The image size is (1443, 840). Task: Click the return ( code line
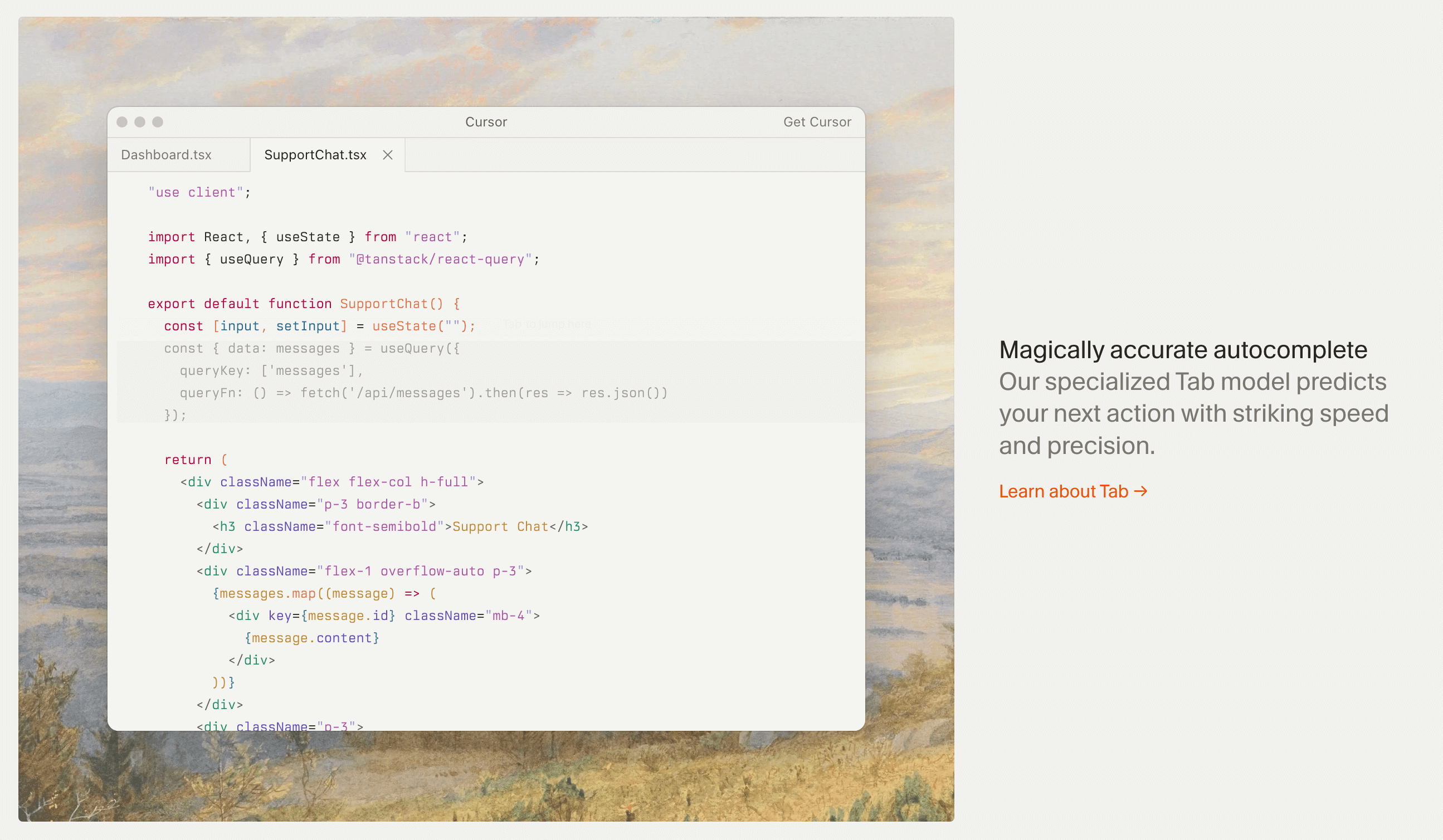point(196,460)
